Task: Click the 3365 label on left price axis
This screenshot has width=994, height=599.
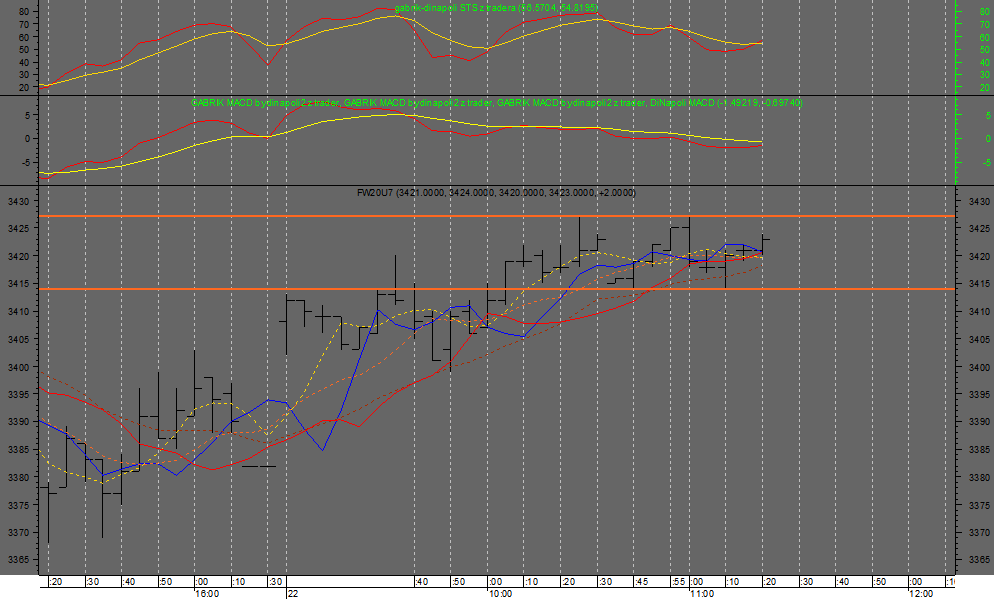Action: point(18,560)
